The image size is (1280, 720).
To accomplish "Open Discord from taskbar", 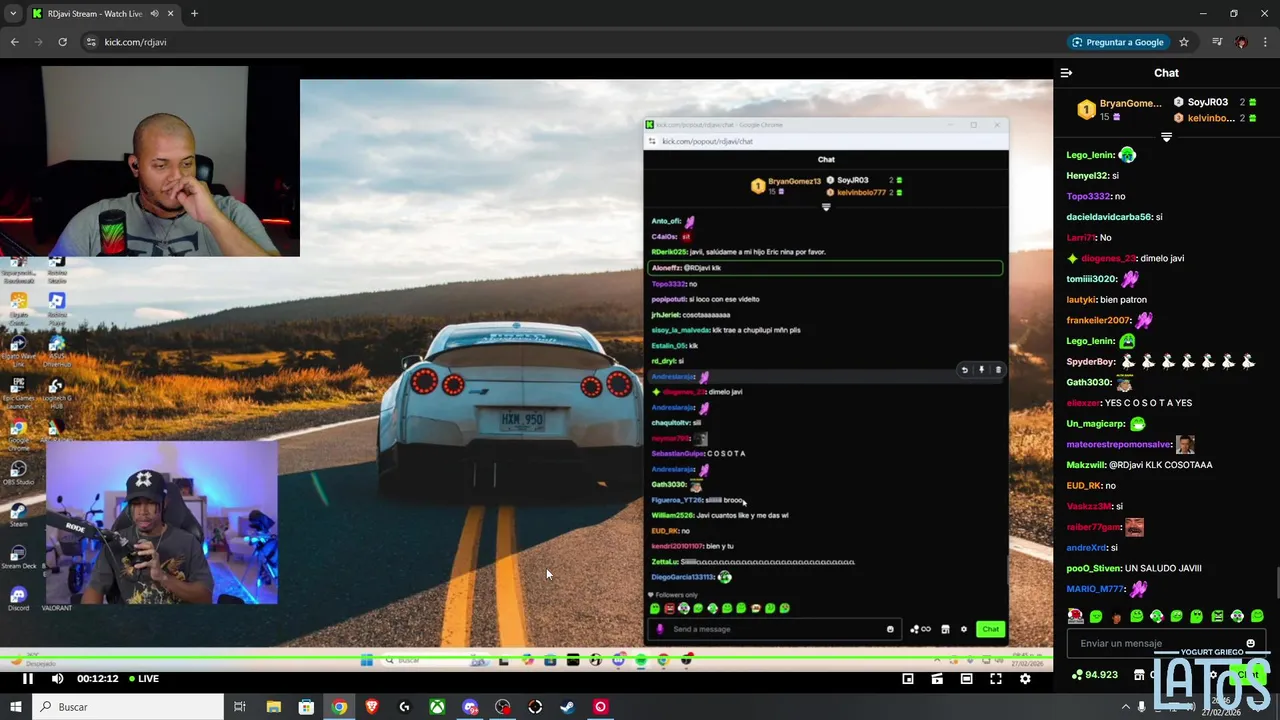I will pyautogui.click(x=470, y=707).
